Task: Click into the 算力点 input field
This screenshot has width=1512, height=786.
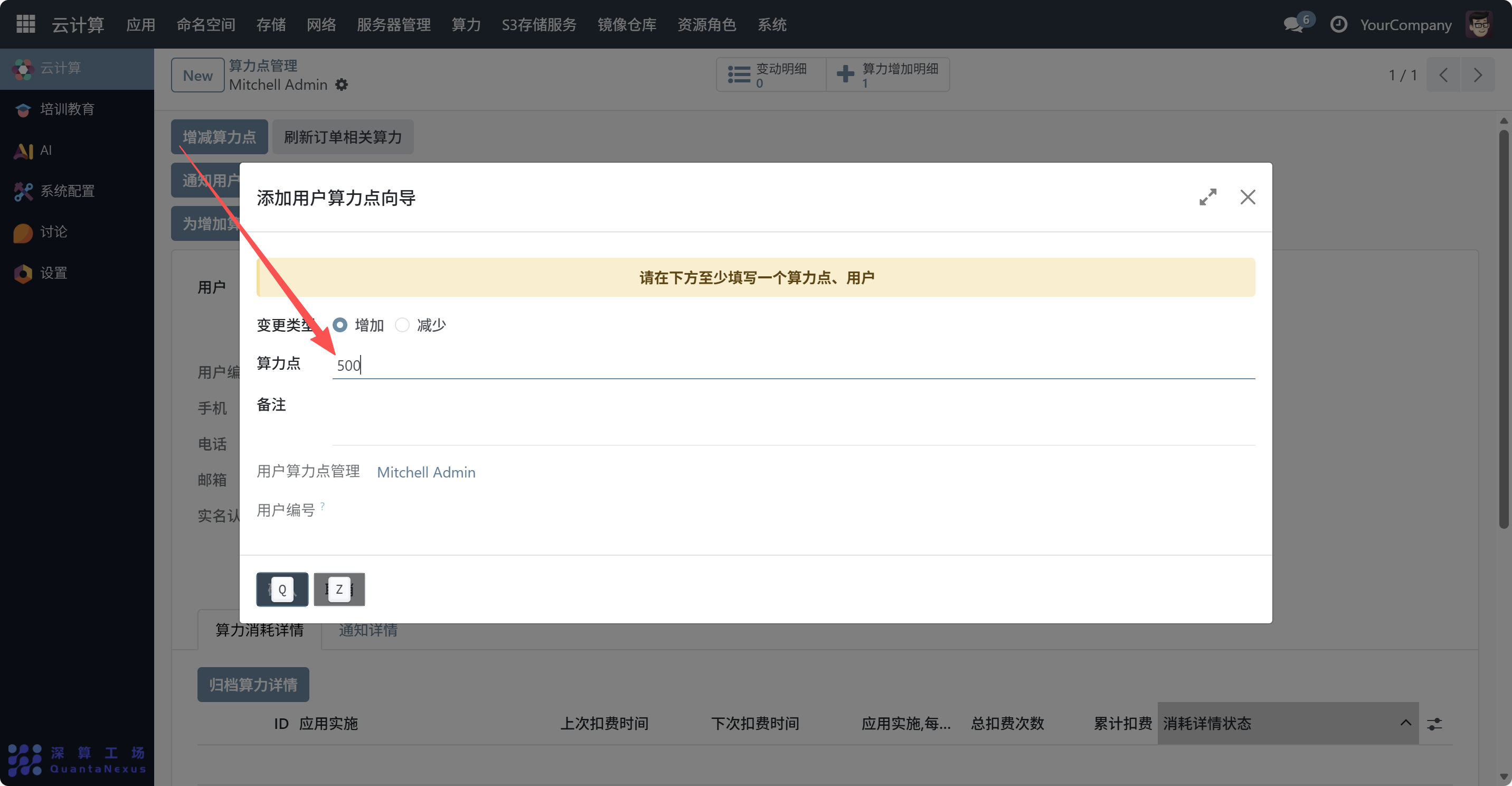Action: 792,366
